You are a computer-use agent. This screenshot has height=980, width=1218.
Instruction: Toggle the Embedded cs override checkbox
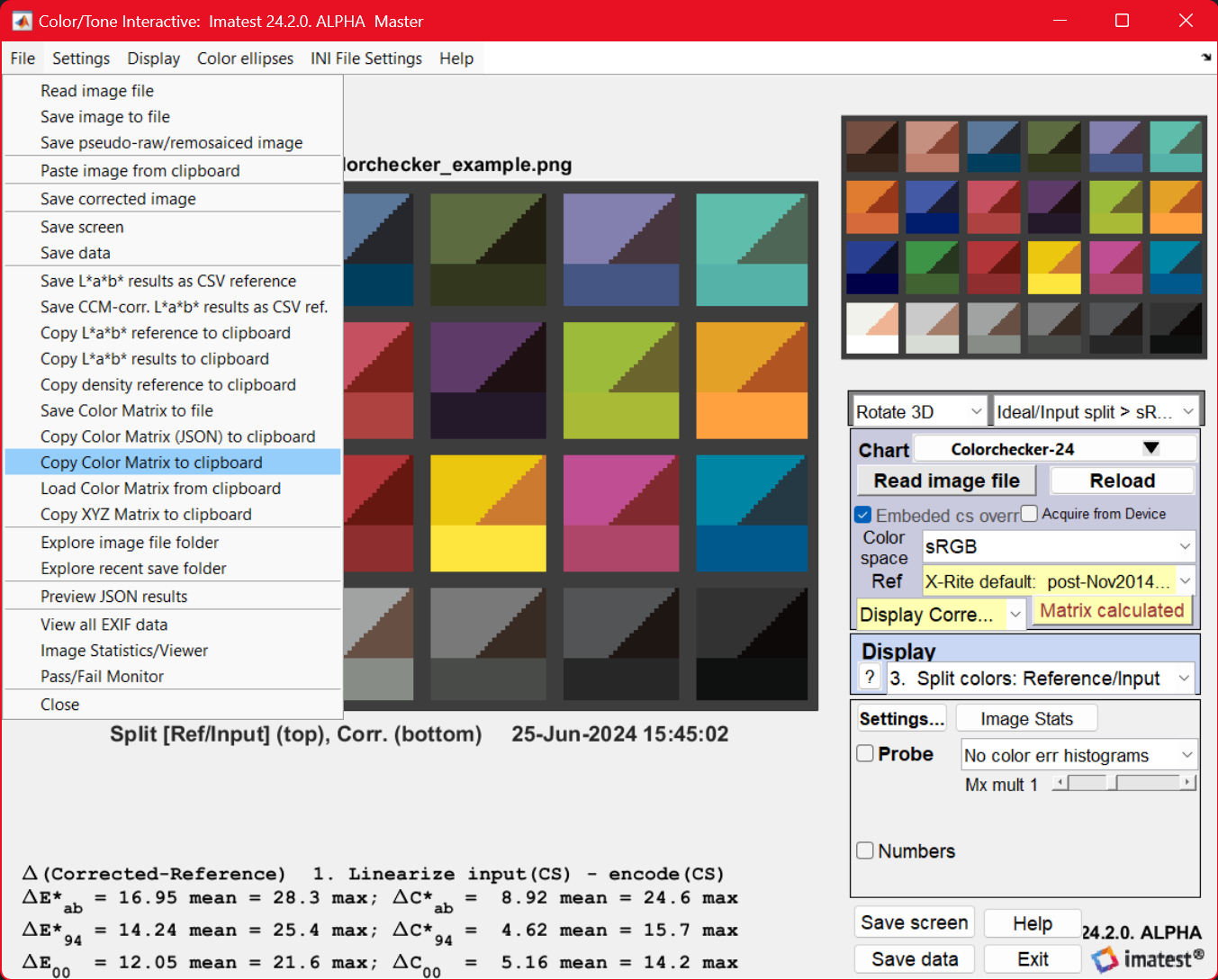(862, 515)
